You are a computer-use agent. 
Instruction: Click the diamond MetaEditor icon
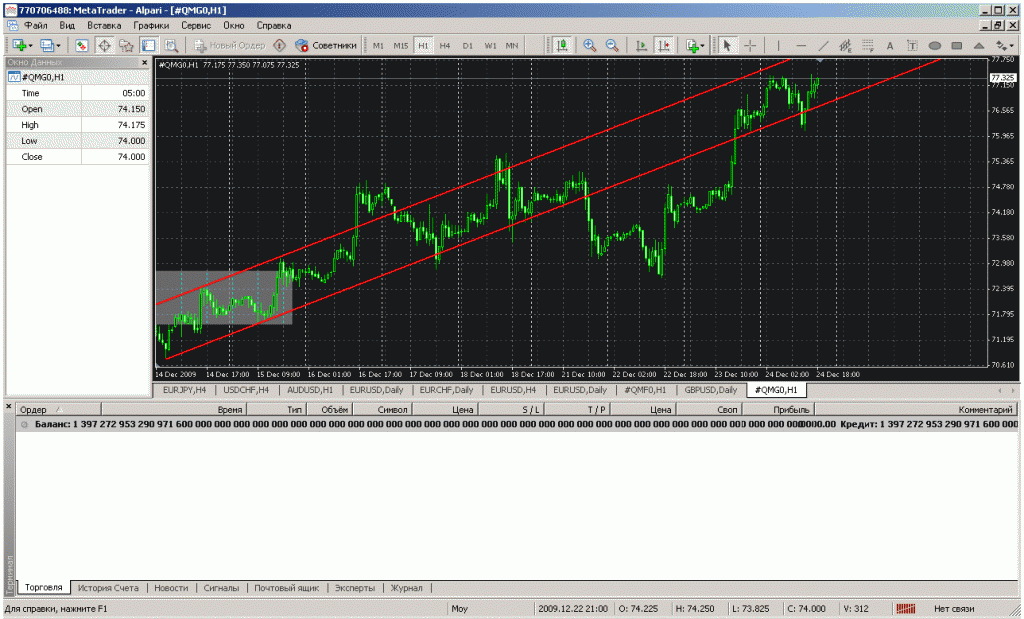280,45
